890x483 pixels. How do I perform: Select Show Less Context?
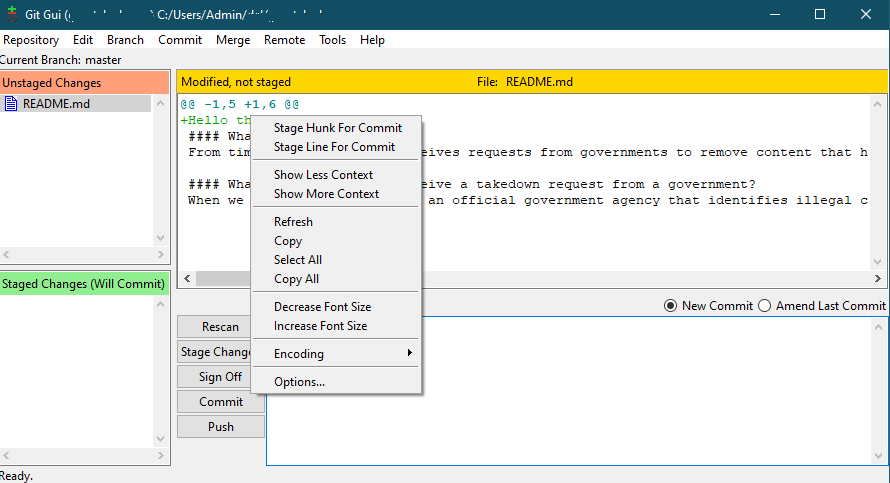pos(336,175)
